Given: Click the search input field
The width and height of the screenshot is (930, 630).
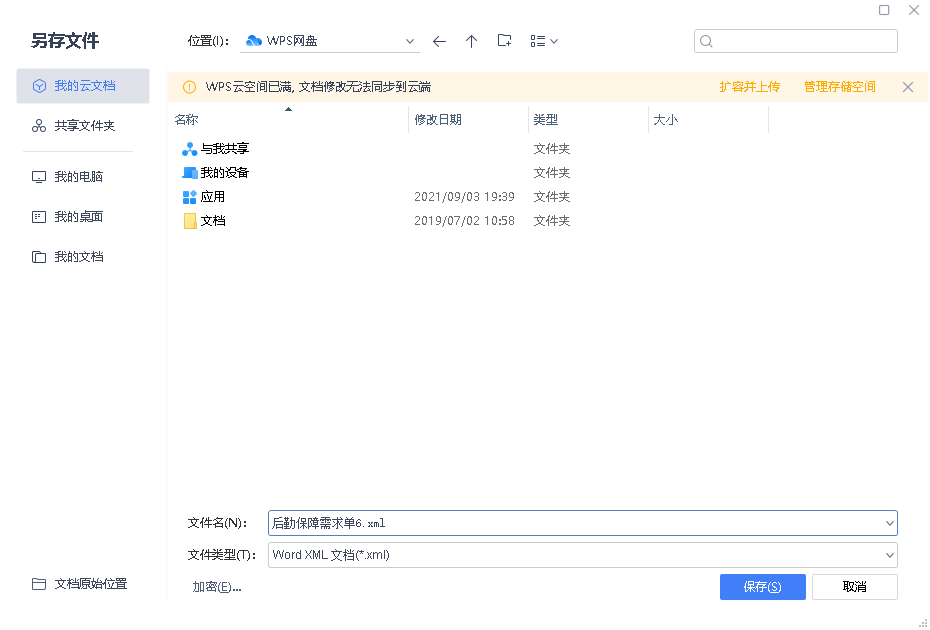Looking at the screenshot, I should (795, 41).
